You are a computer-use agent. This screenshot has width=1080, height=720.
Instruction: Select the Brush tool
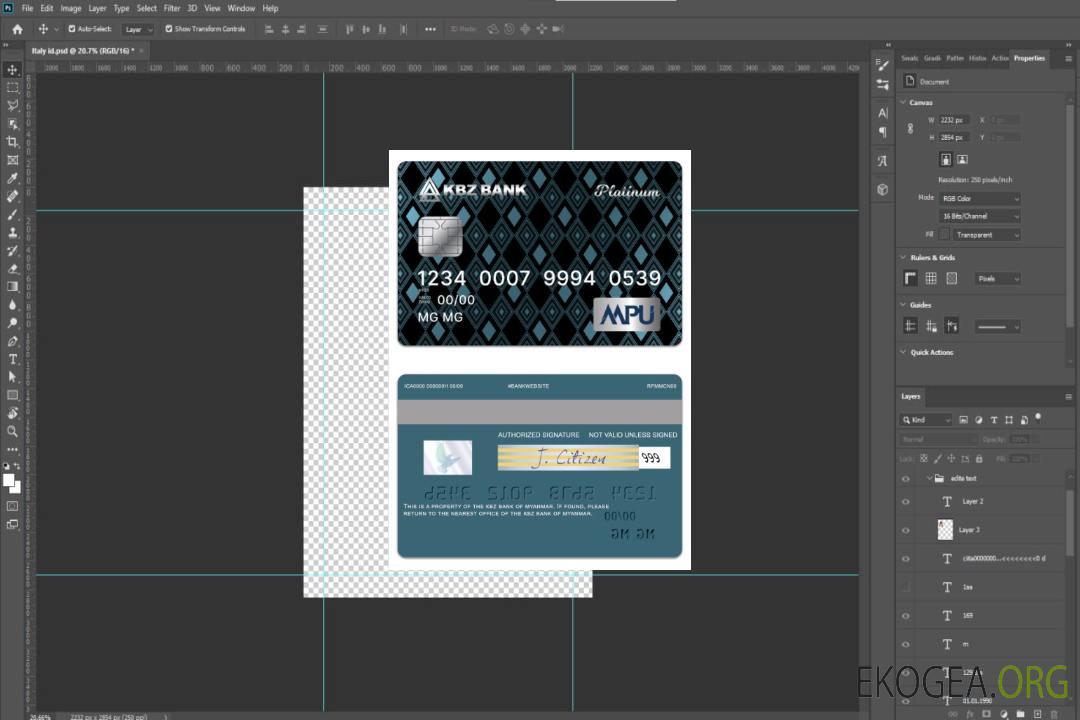(12, 214)
